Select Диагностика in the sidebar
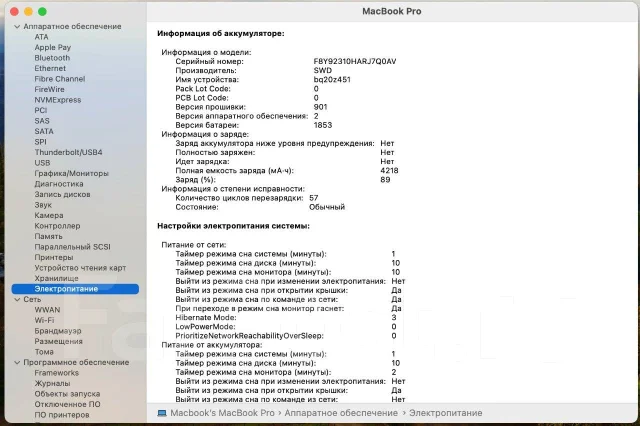 pos(59,184)
